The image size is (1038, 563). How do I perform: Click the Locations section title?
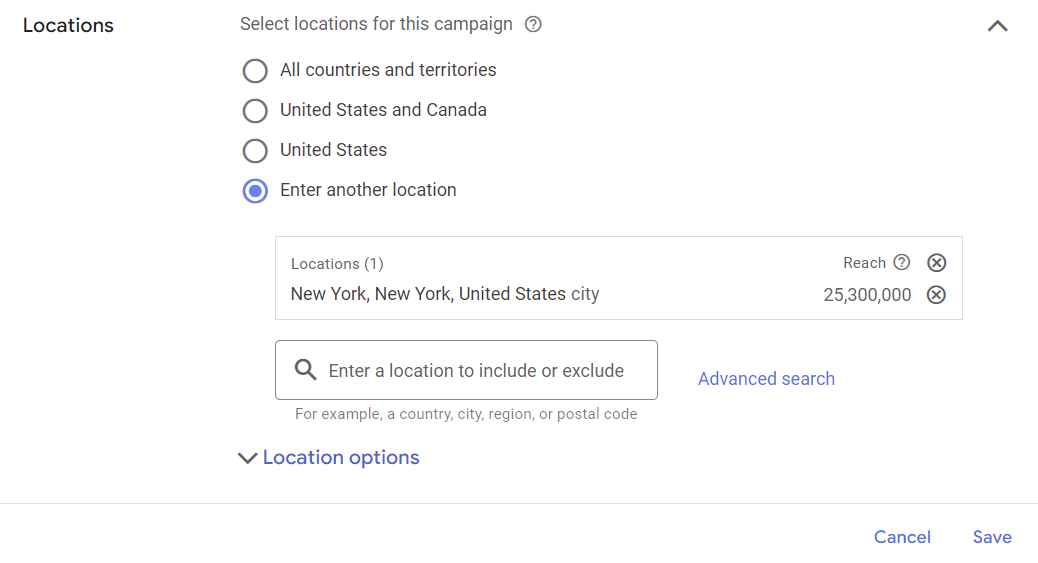pos(68,26)
